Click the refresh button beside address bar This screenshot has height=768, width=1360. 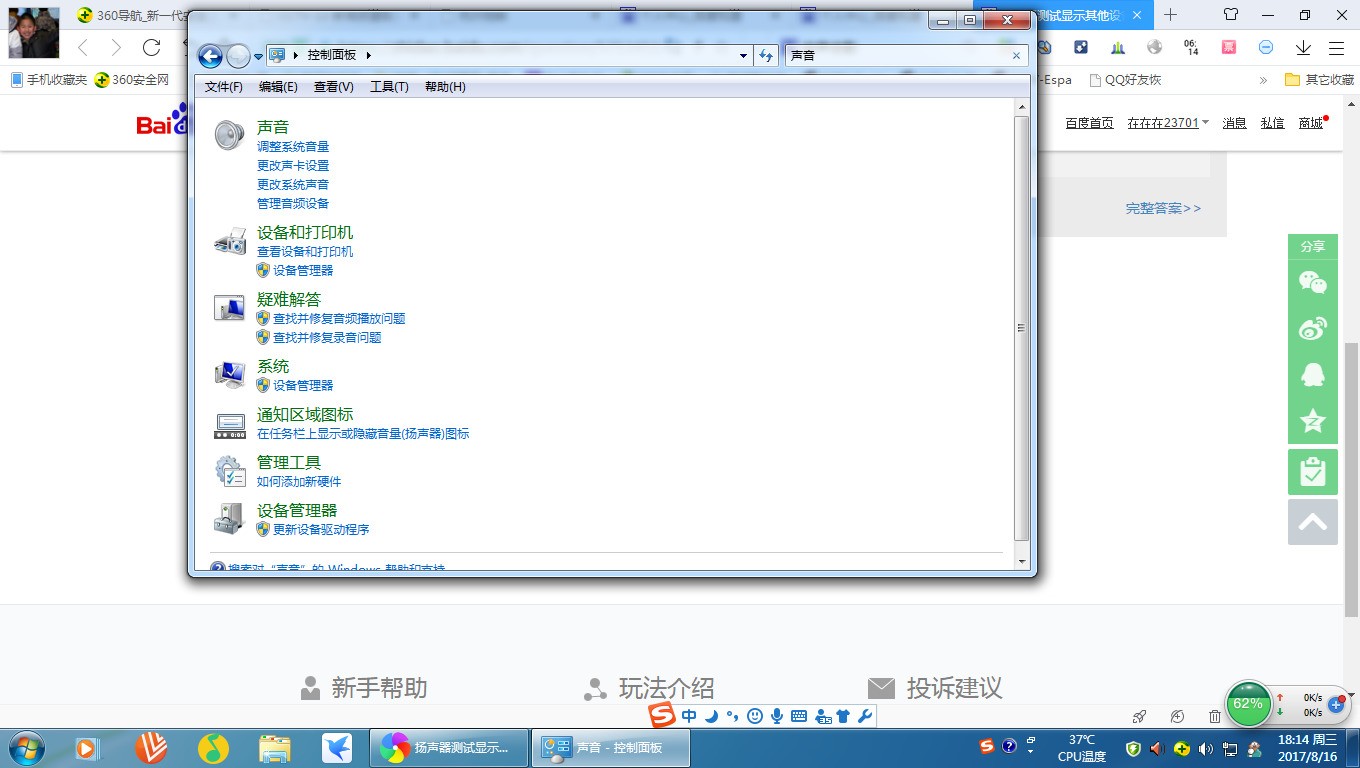point(766,56)
